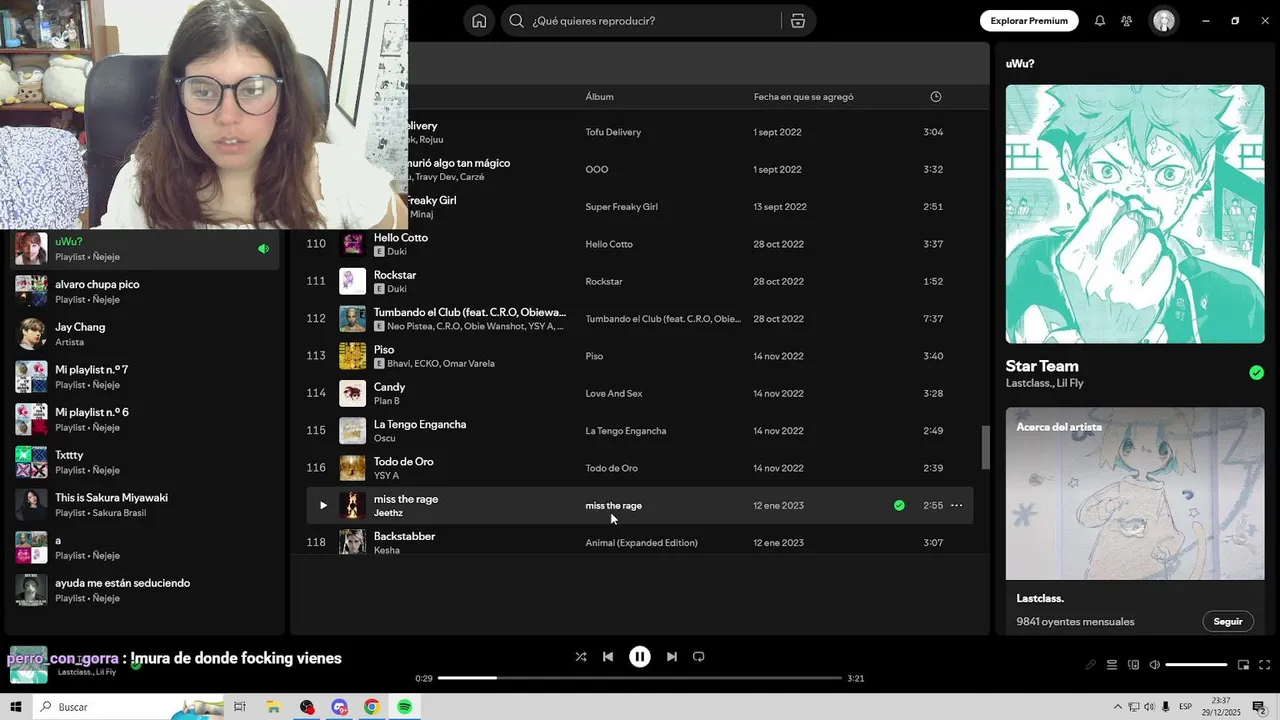The height and width of the screenshot is (720, 1280).
Task: Open File Explorer from the taskbar
Action: pos(273,707)
